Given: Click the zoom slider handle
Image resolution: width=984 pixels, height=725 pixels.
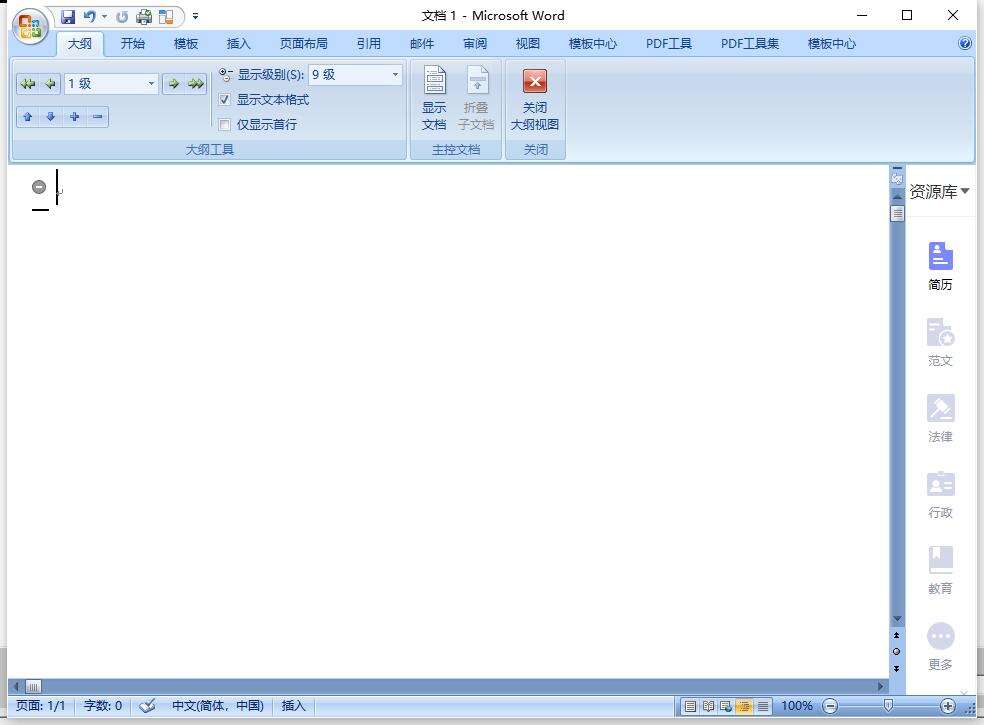Looking at the screenshot, I should [x=888, y=706].
